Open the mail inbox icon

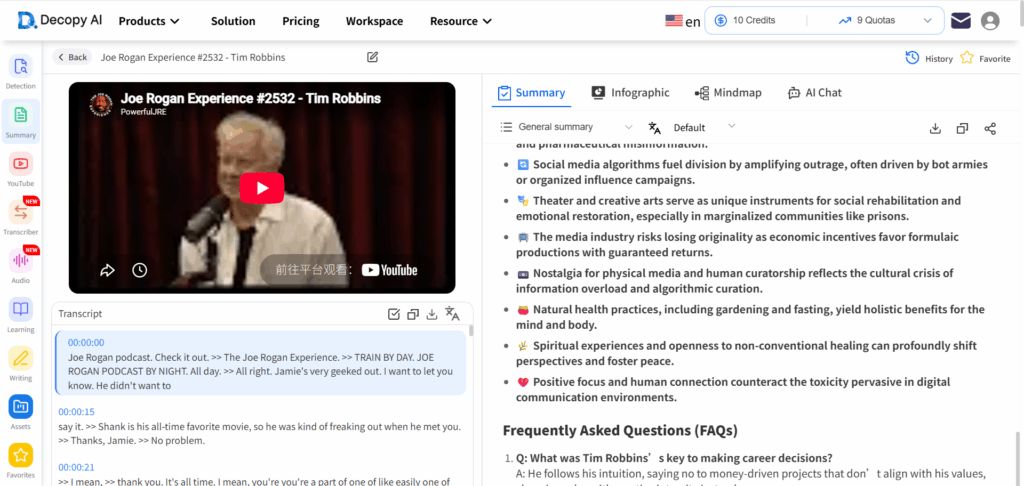pos(961,21)
